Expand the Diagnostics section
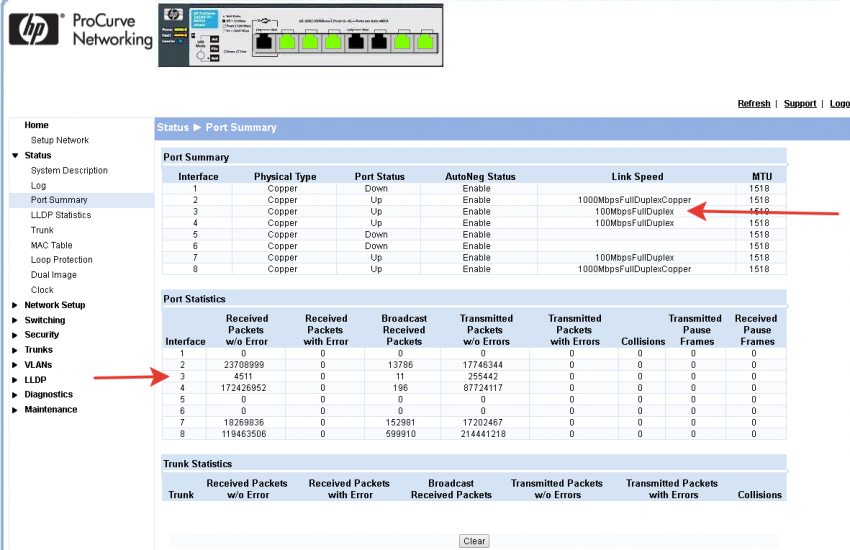850x550 pixels. tap(14, 395)
